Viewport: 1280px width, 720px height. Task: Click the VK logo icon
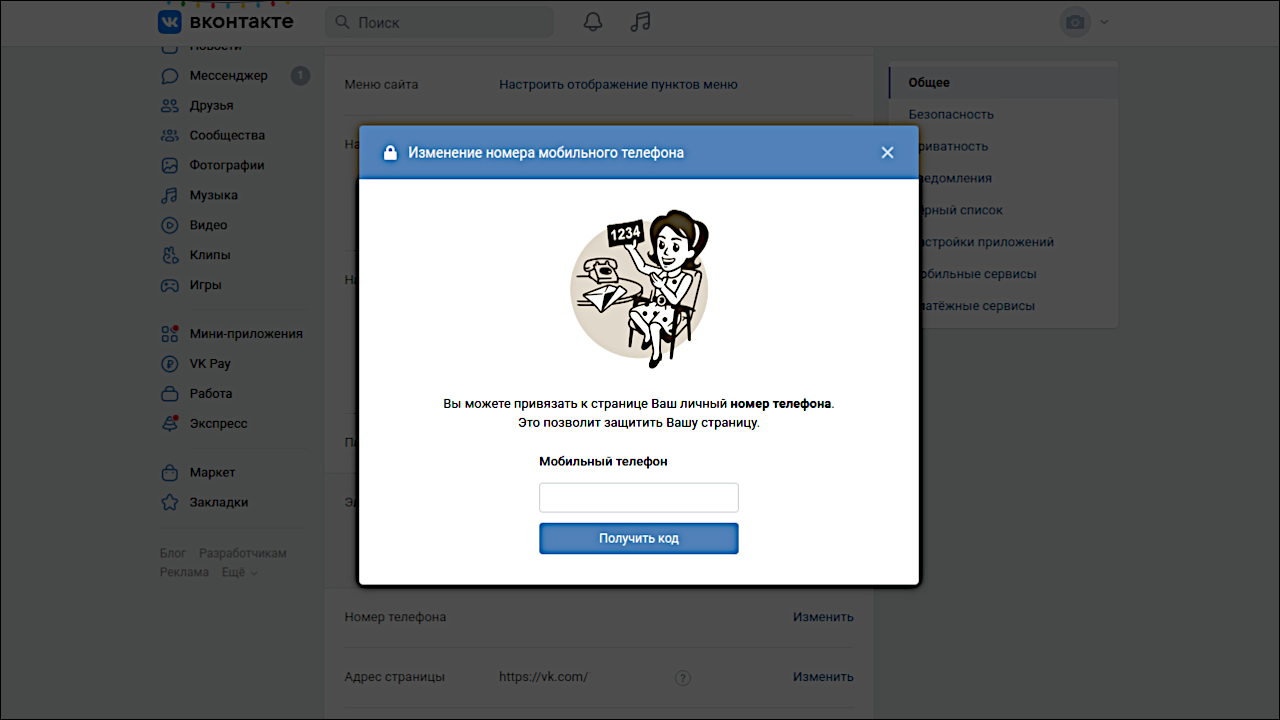point(170,22)
